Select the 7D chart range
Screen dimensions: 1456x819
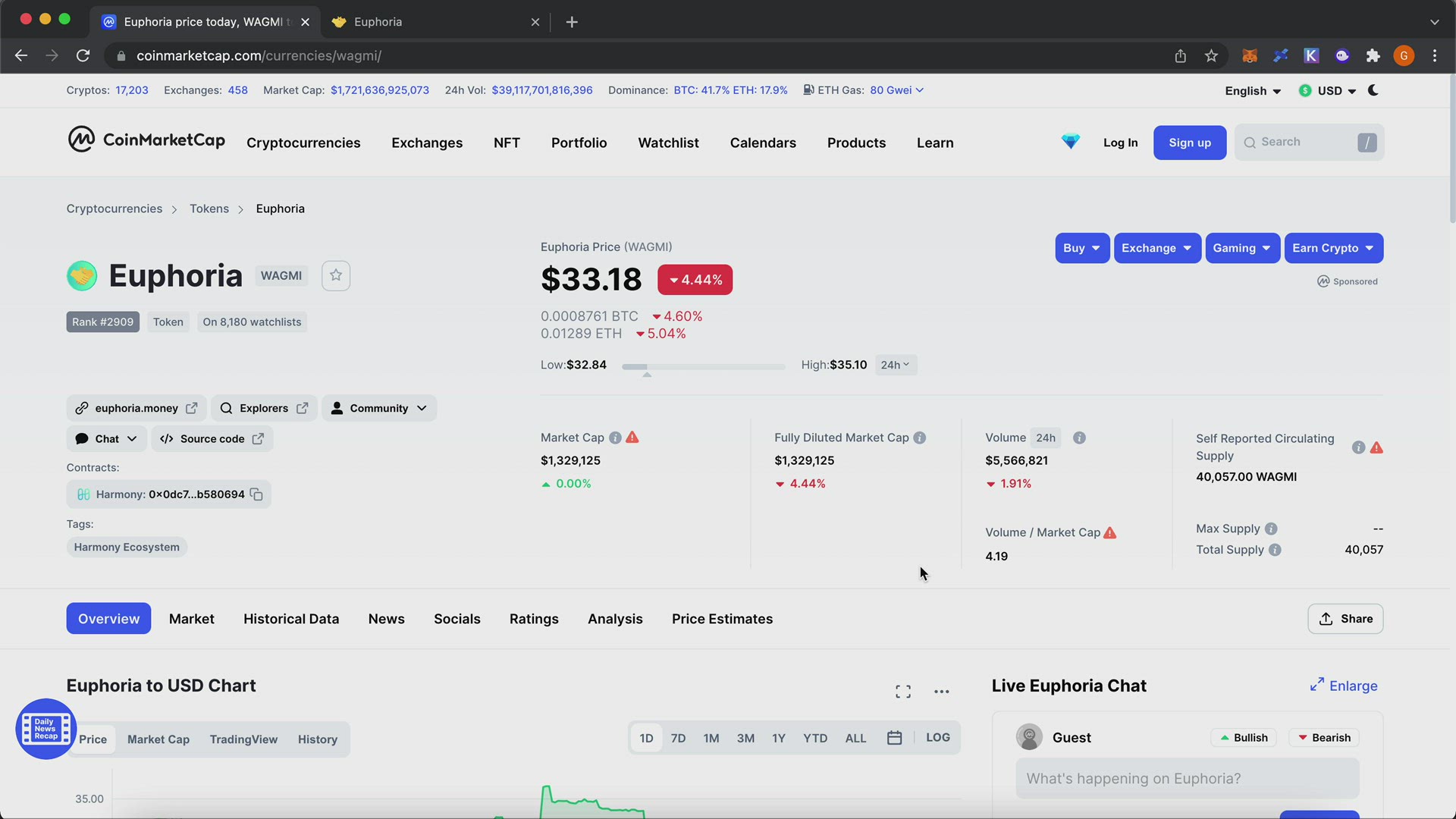pos(678,738)
